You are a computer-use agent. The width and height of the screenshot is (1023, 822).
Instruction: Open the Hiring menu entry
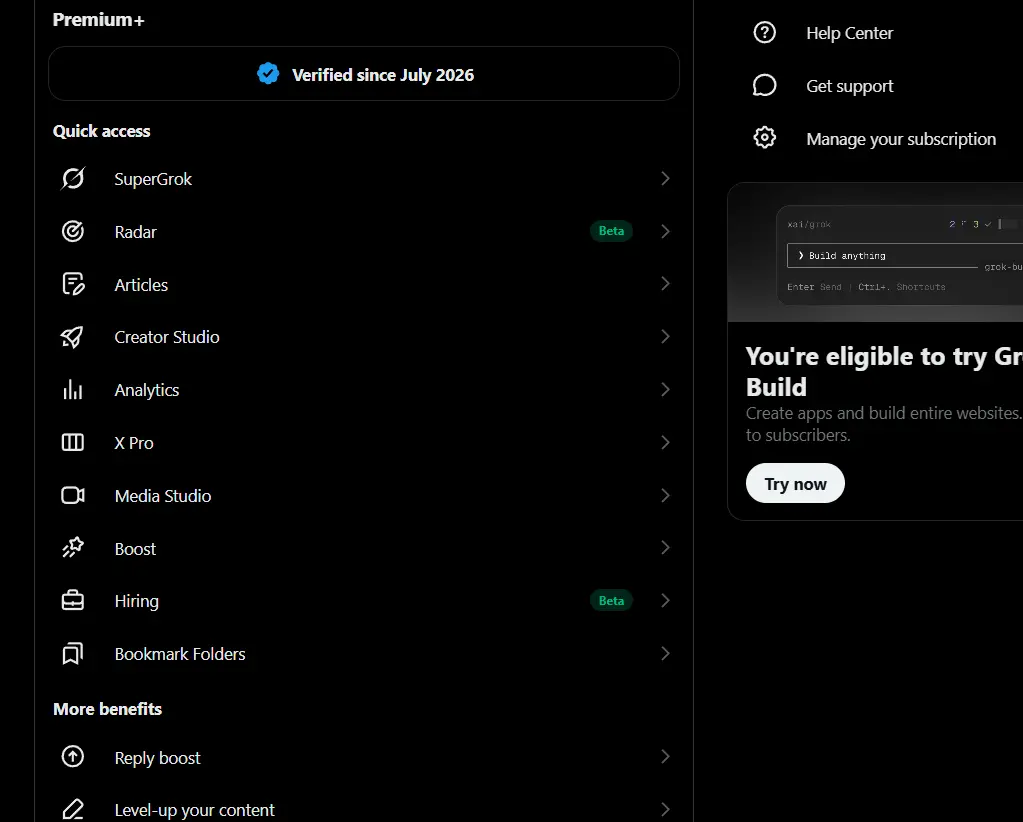(364, 601)
